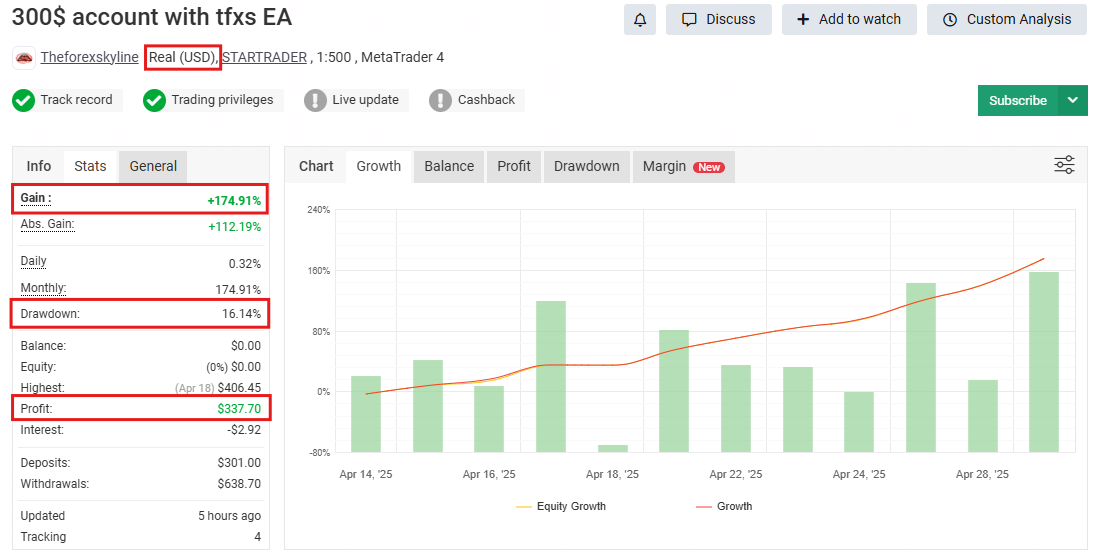Click the tallest Apr 17 growth bar
The width and height of the screenshot is (1096, 552).
click(550, 376)
